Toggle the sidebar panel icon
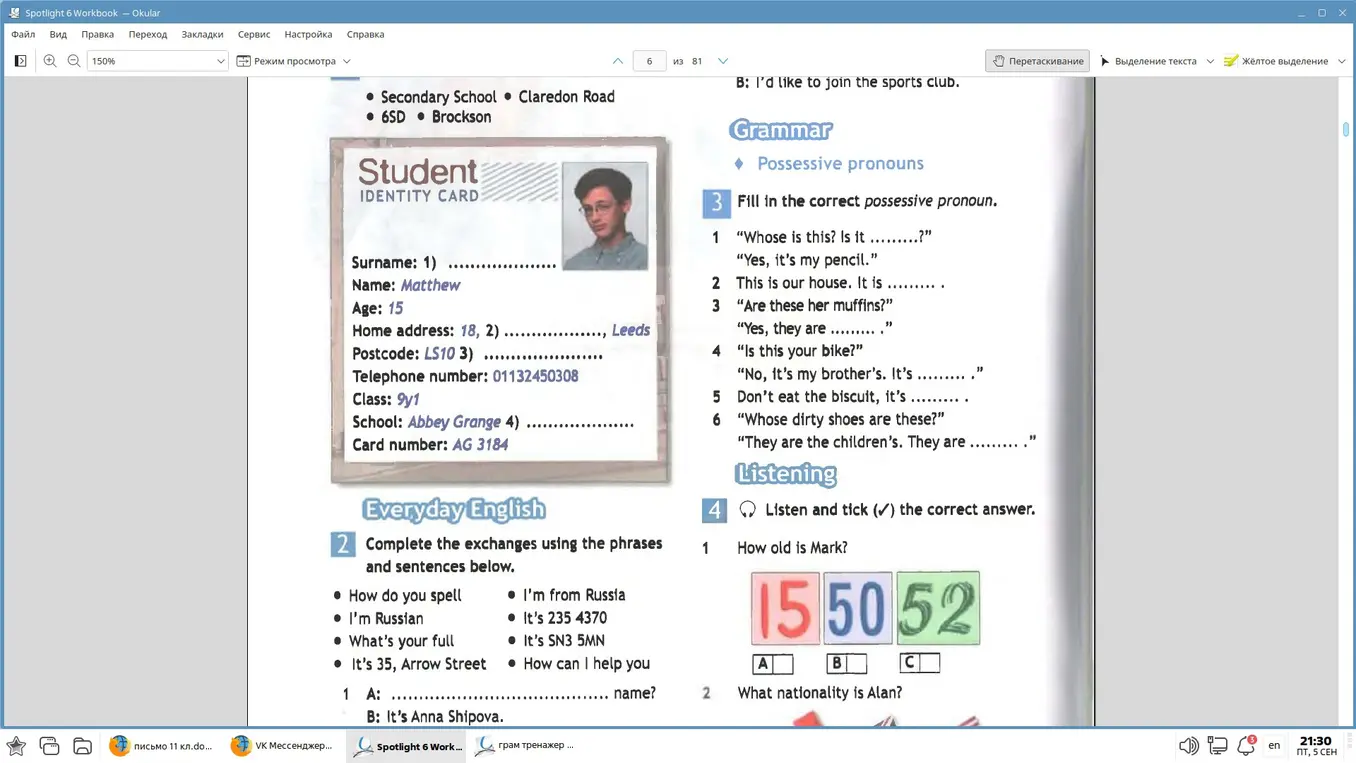Screen dimensions: 1356x763 (x=20, y=61)
